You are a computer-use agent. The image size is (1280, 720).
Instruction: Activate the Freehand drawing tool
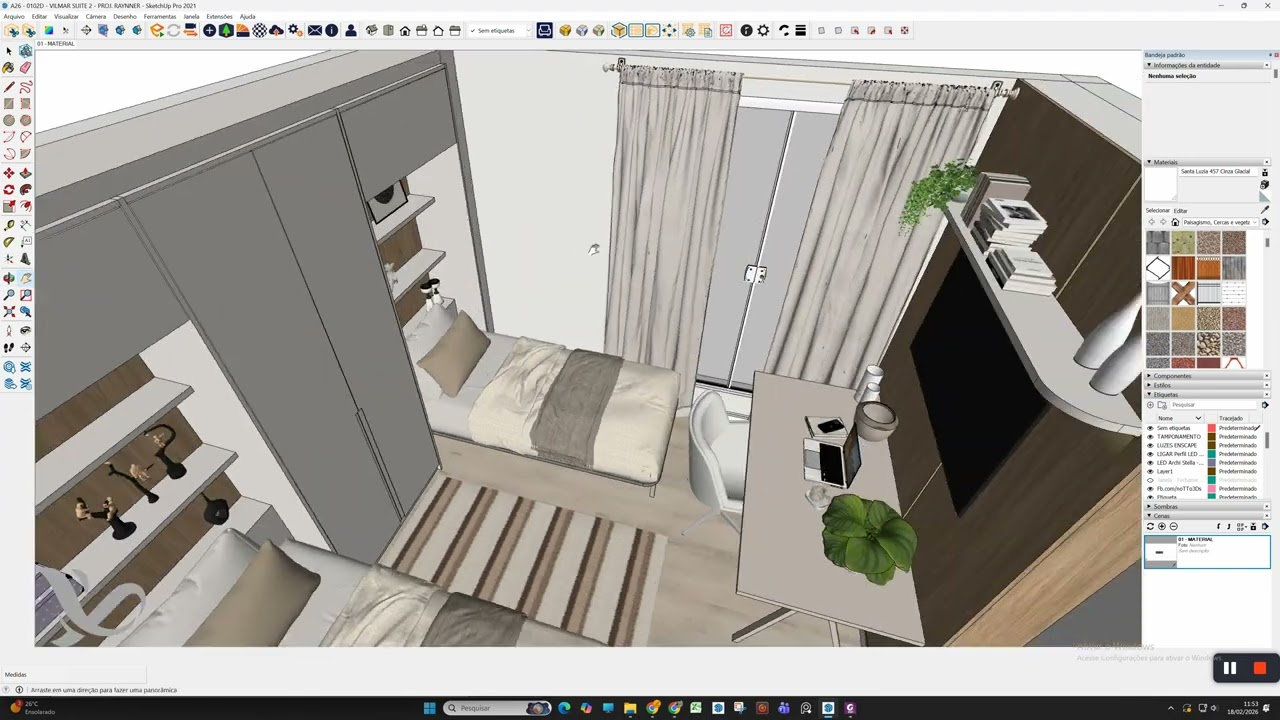25,87
